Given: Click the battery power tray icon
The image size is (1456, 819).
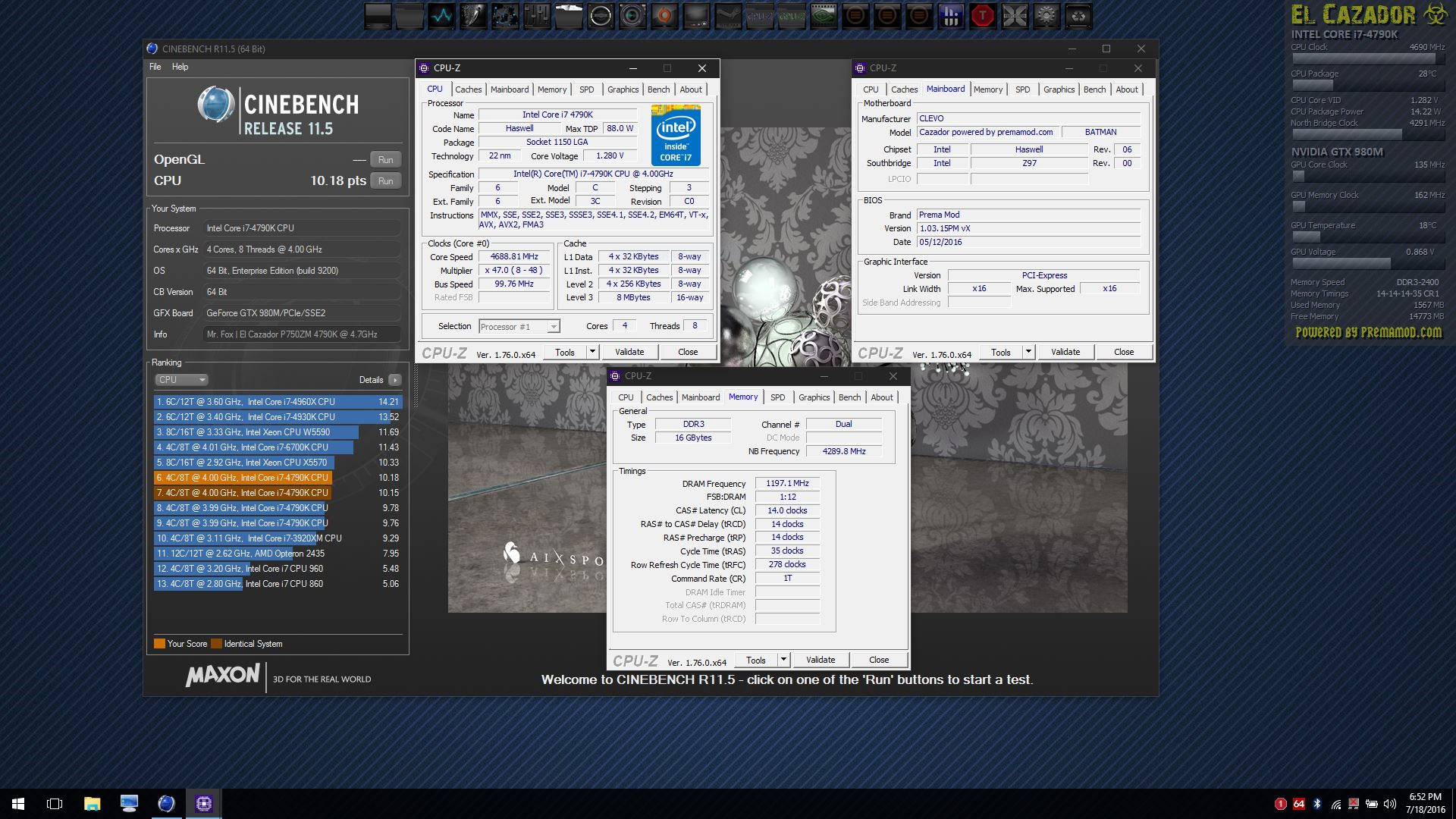Looking at the screenshot, I should (x=1372, y=804).
